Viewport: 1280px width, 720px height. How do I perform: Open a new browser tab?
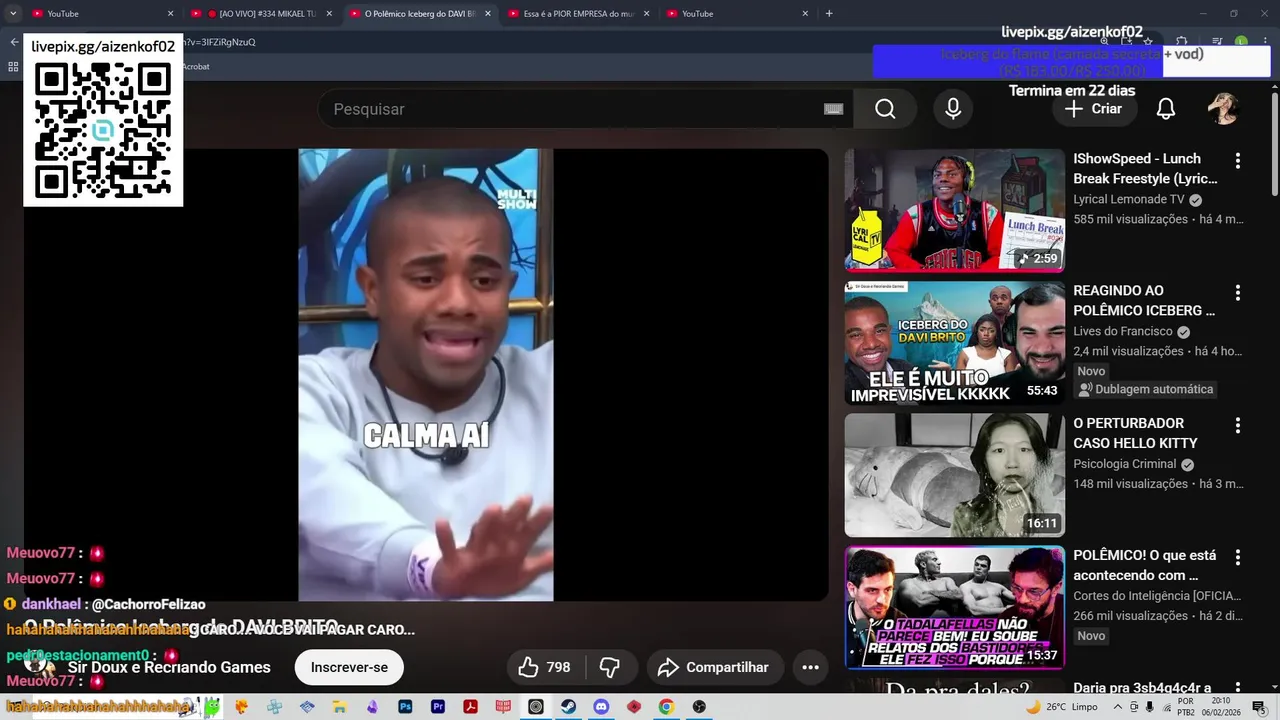829,14
